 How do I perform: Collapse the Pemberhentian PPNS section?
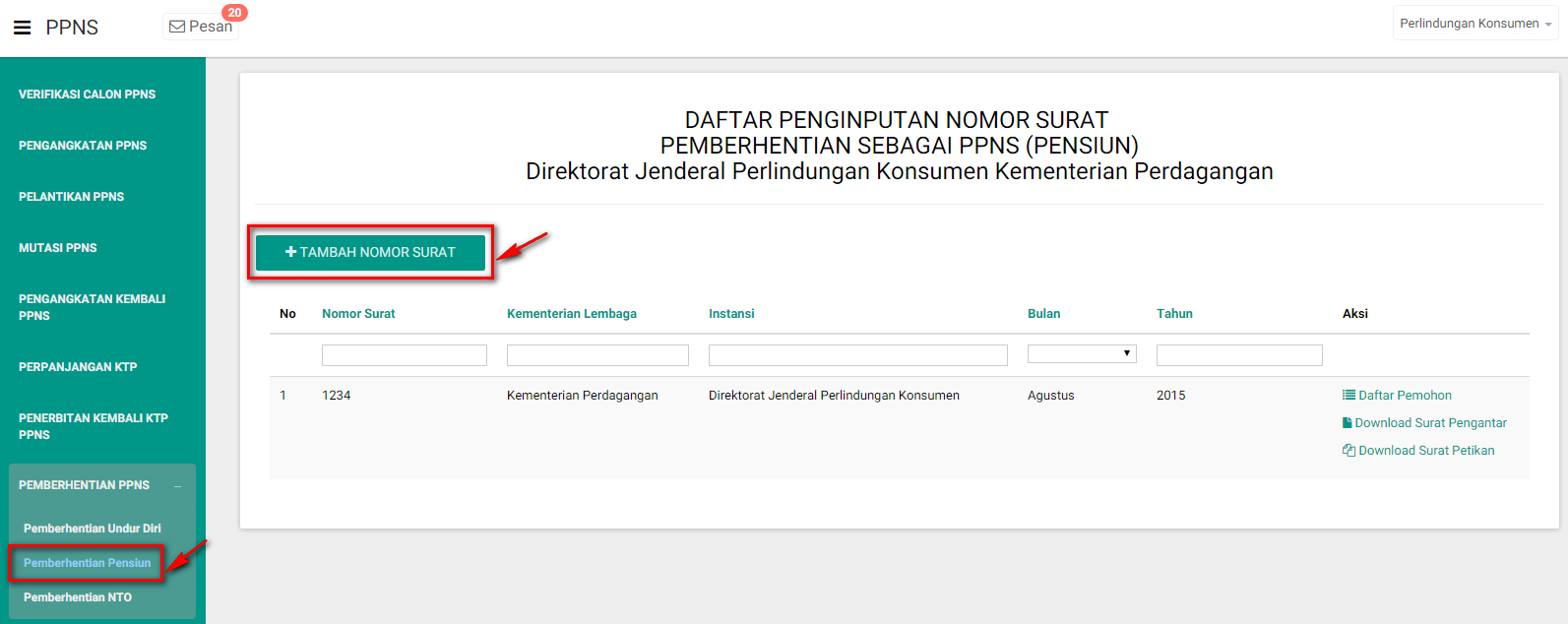(x=177, y=485)
